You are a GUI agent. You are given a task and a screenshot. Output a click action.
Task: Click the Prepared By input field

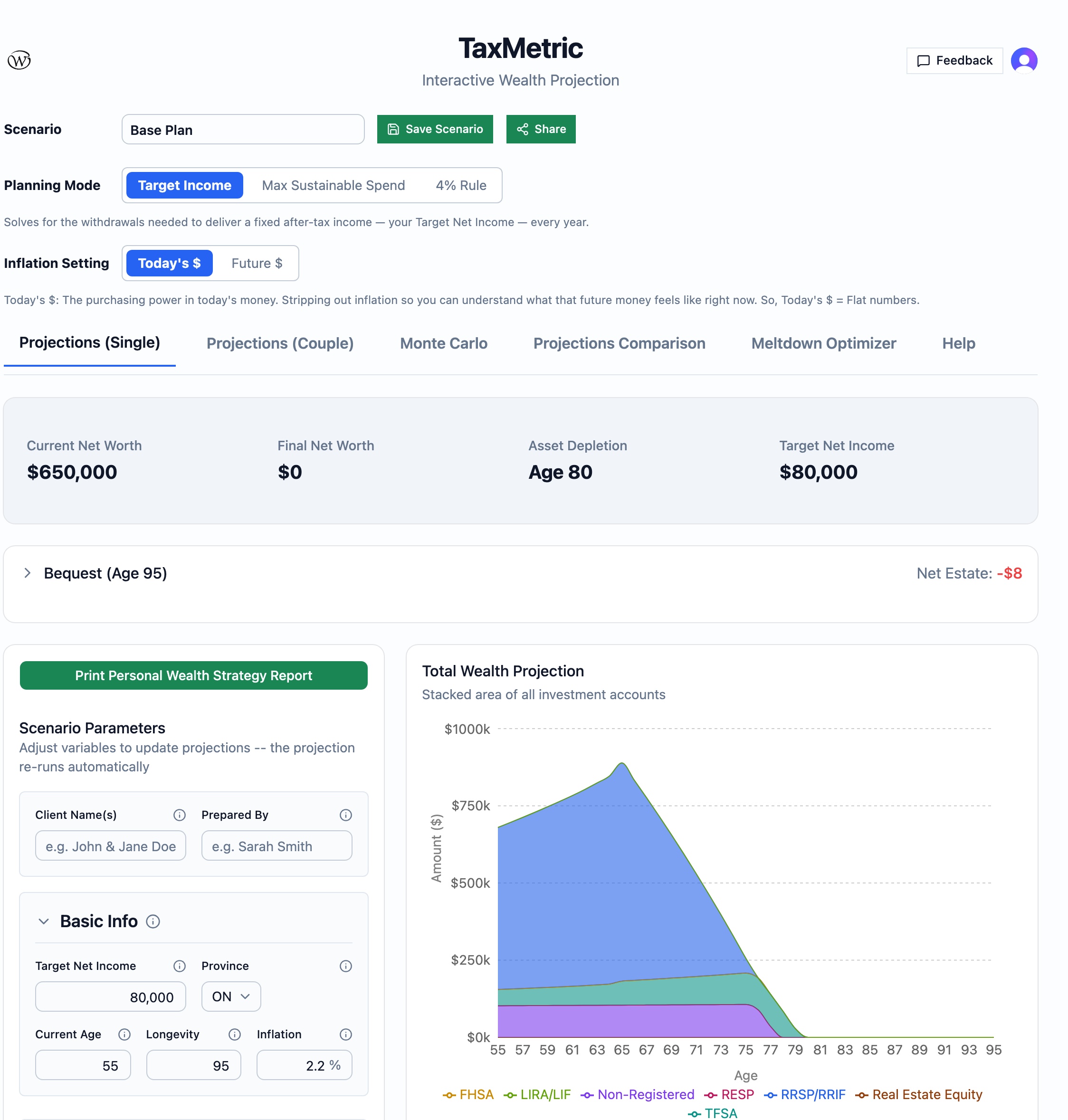pos(277,845)
